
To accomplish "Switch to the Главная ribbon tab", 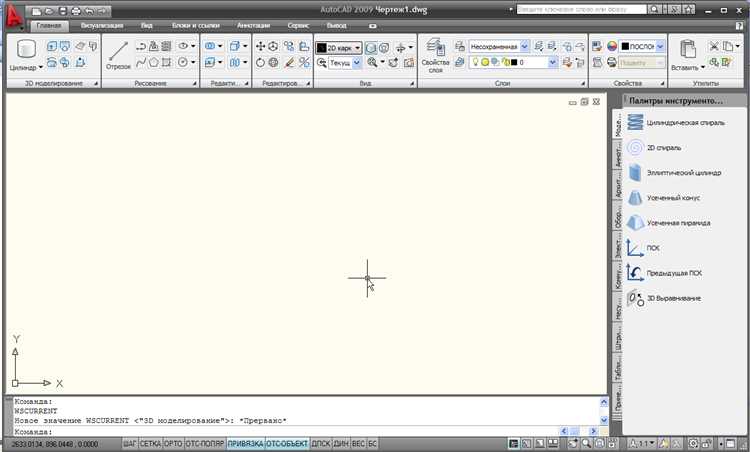I will point(49,25).
